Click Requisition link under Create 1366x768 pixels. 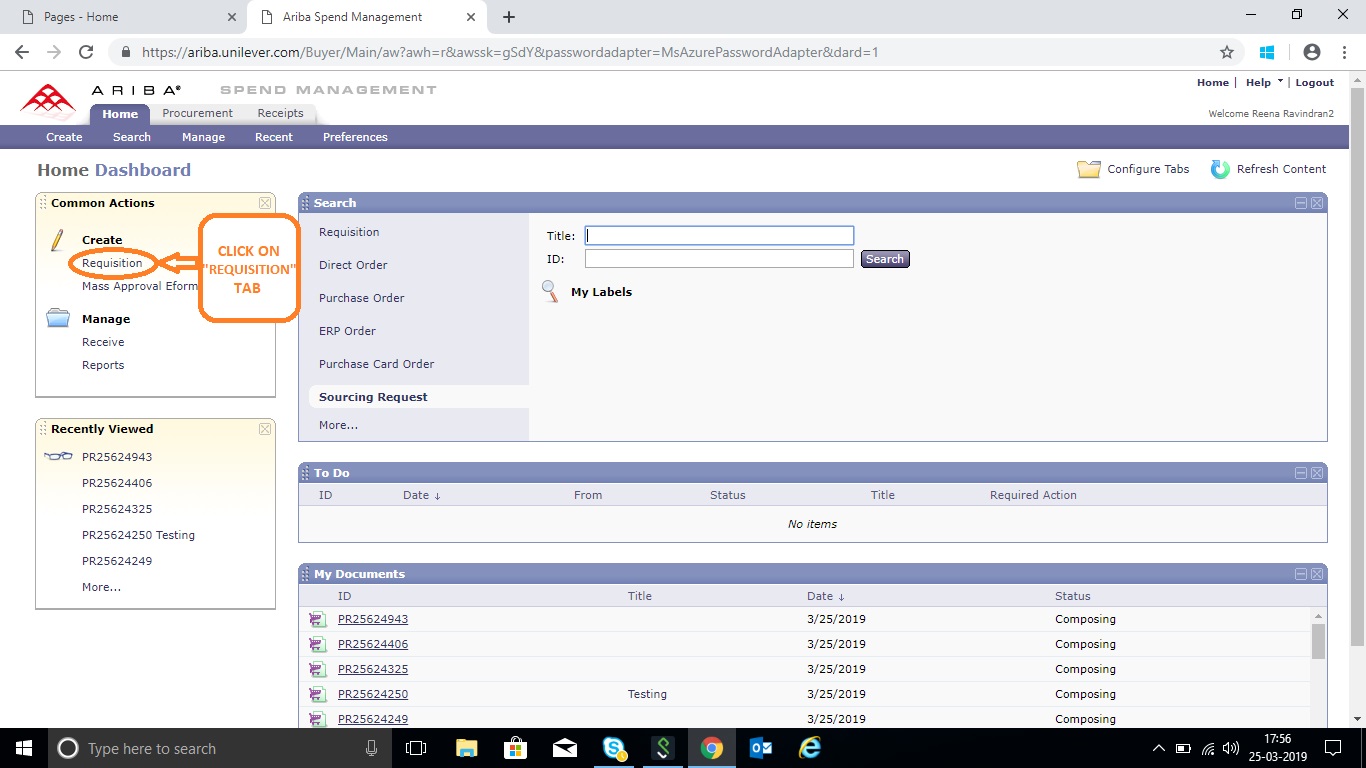pyautogui.click(x=112, y=263)
